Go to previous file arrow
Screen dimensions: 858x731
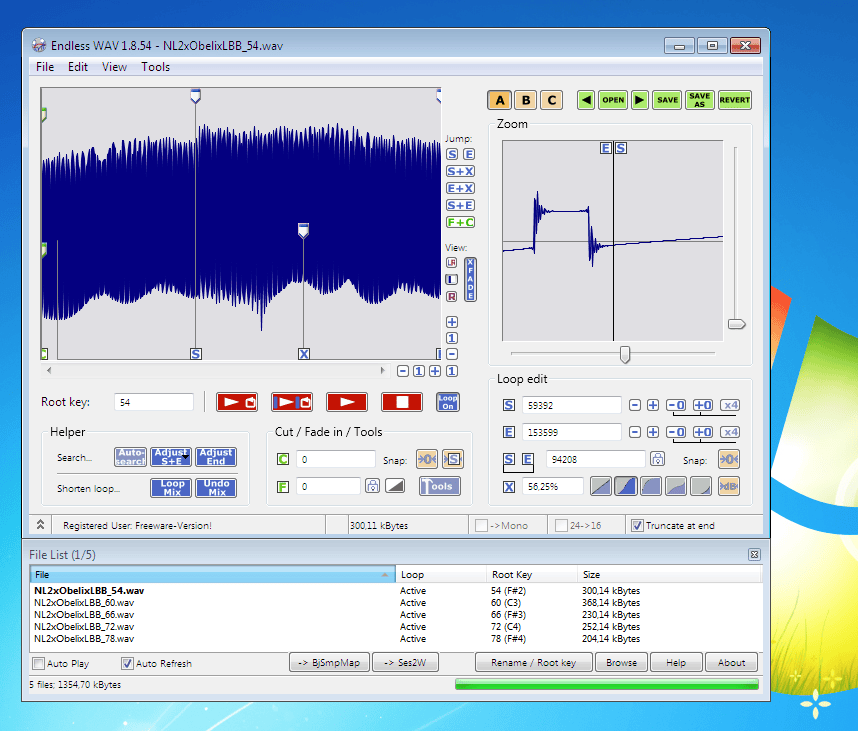point(586,100)
